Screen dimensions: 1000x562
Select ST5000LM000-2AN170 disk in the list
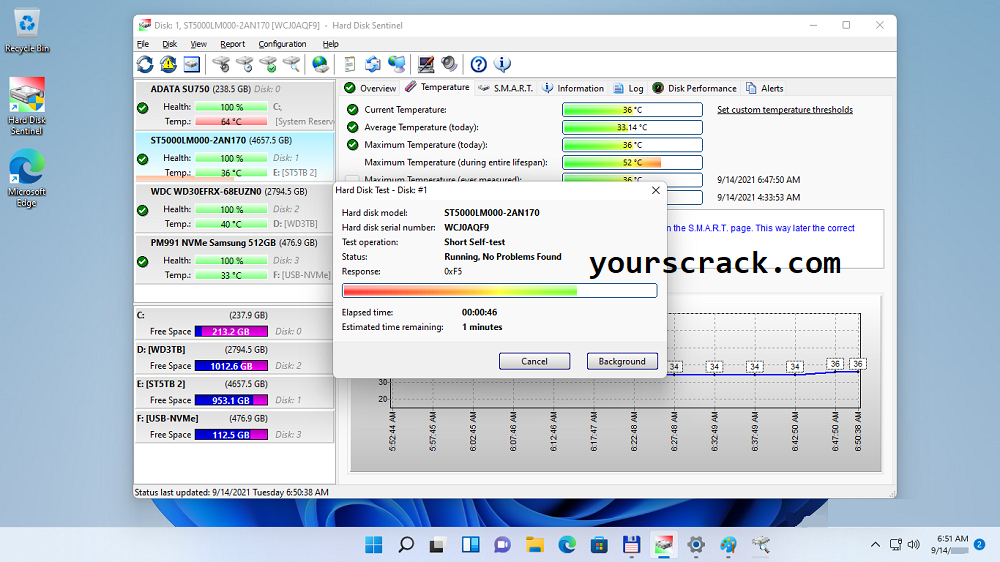(234, 157)
